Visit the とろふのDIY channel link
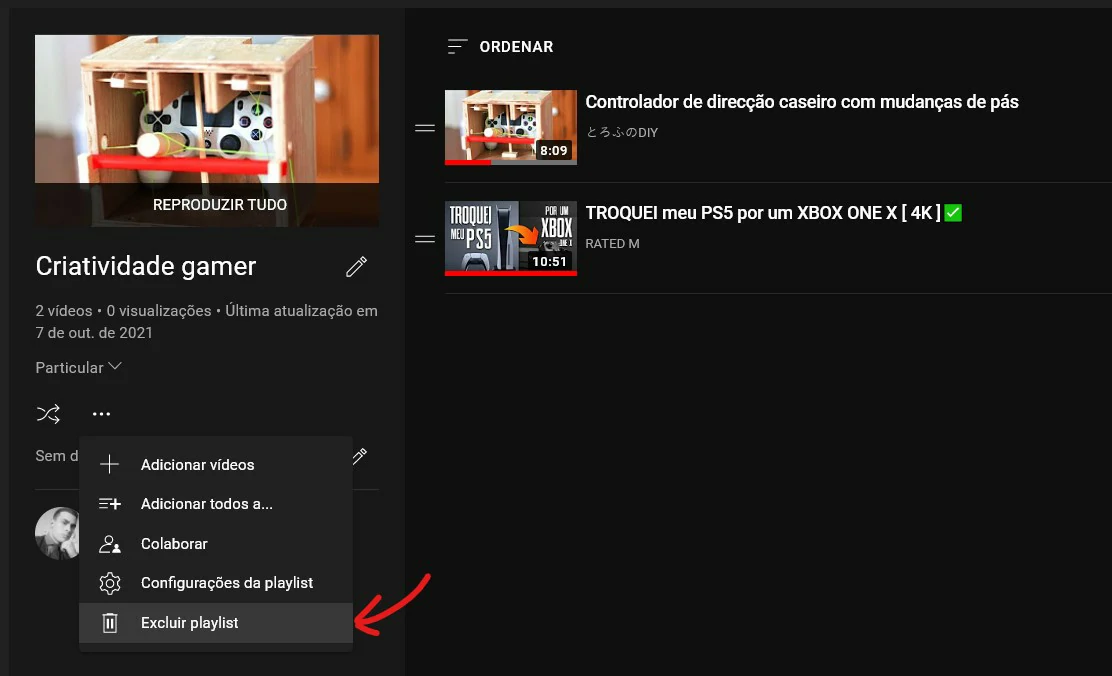This screenshot has height=676, width=1112. [622, 133]
